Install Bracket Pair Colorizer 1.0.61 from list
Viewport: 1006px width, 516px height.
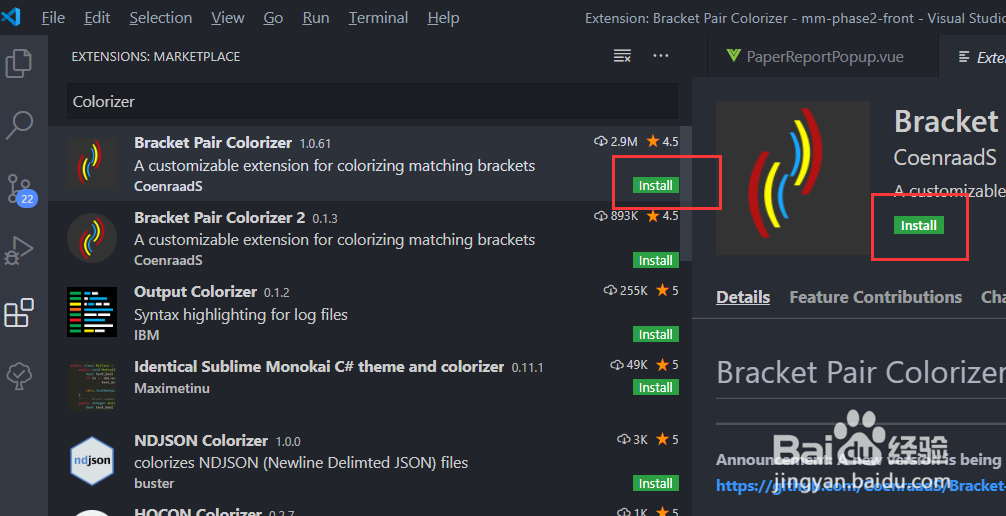tap(655, 185)
